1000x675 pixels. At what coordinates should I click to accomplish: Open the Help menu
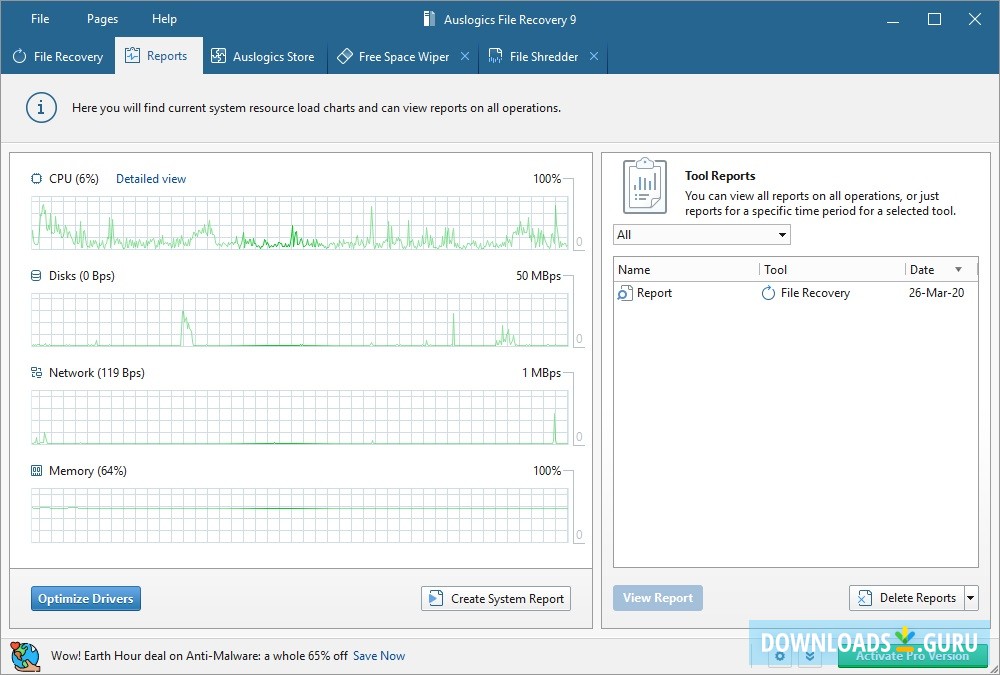coord(164,19)
